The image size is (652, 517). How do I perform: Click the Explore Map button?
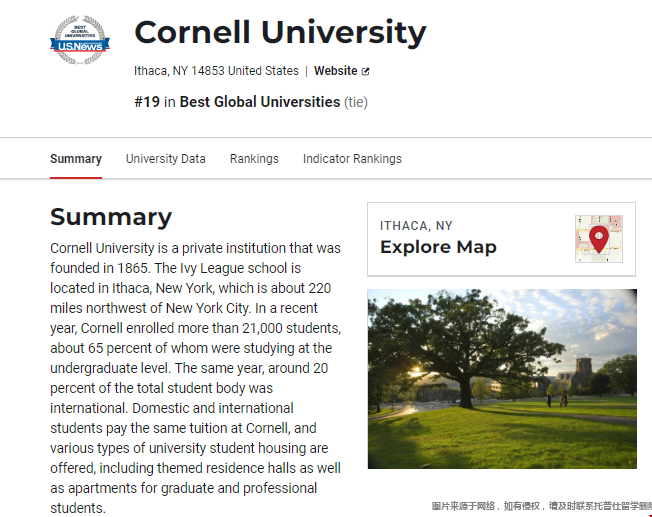(501, 239)
